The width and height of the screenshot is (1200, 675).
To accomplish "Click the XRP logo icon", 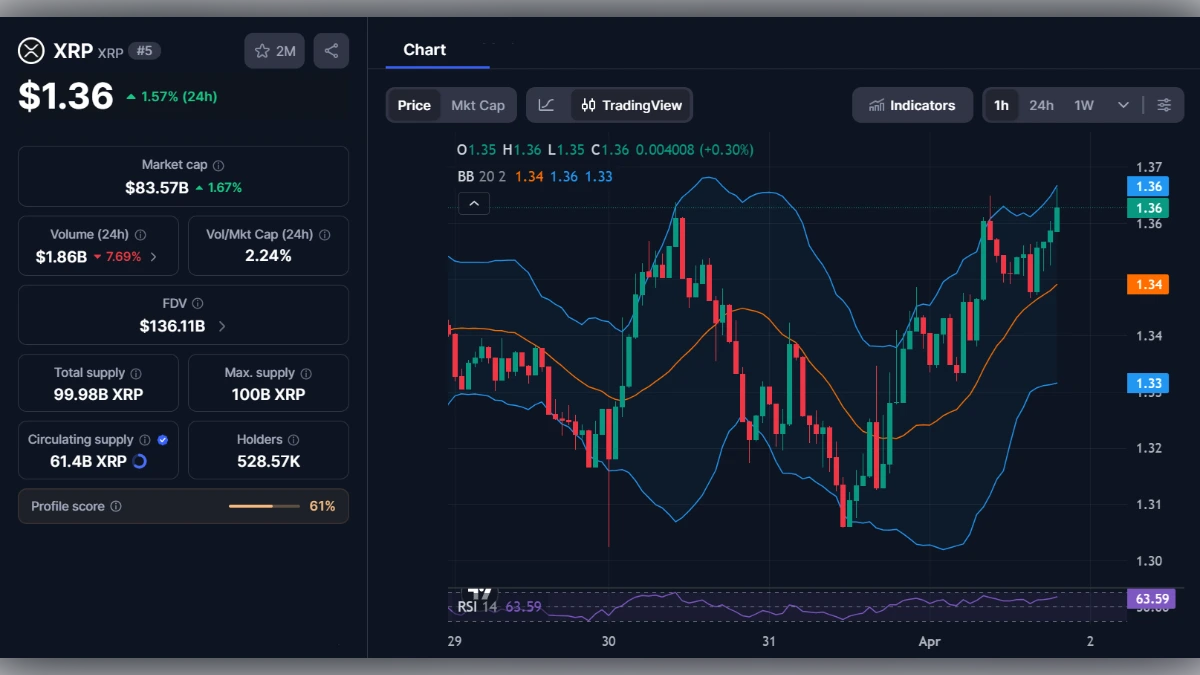I will (30, 50).
